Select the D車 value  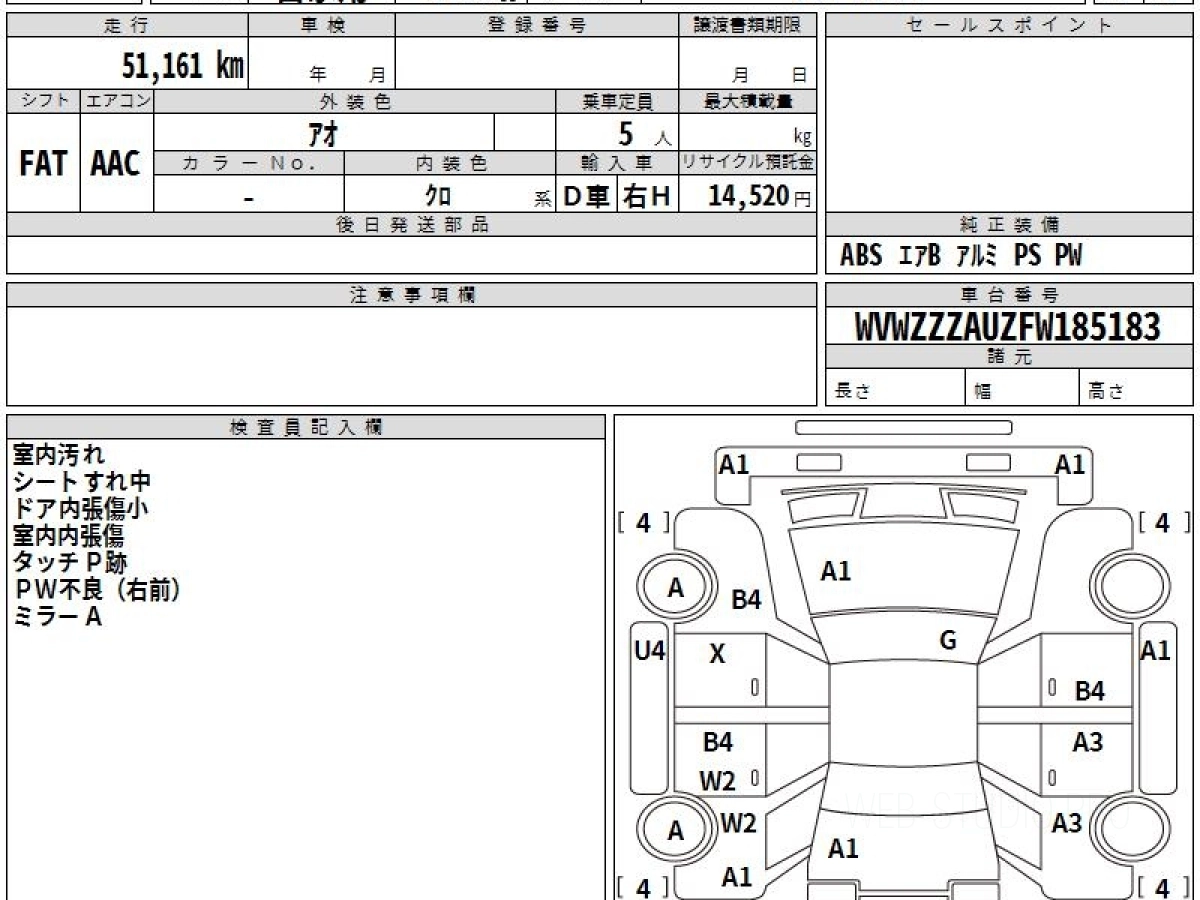click(587, 196)
